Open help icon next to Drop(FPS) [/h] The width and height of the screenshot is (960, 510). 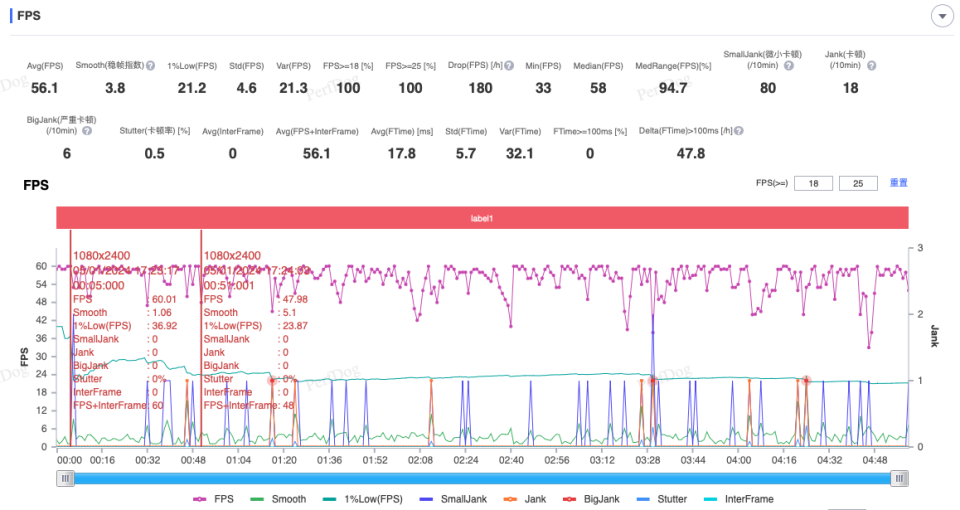509,66
